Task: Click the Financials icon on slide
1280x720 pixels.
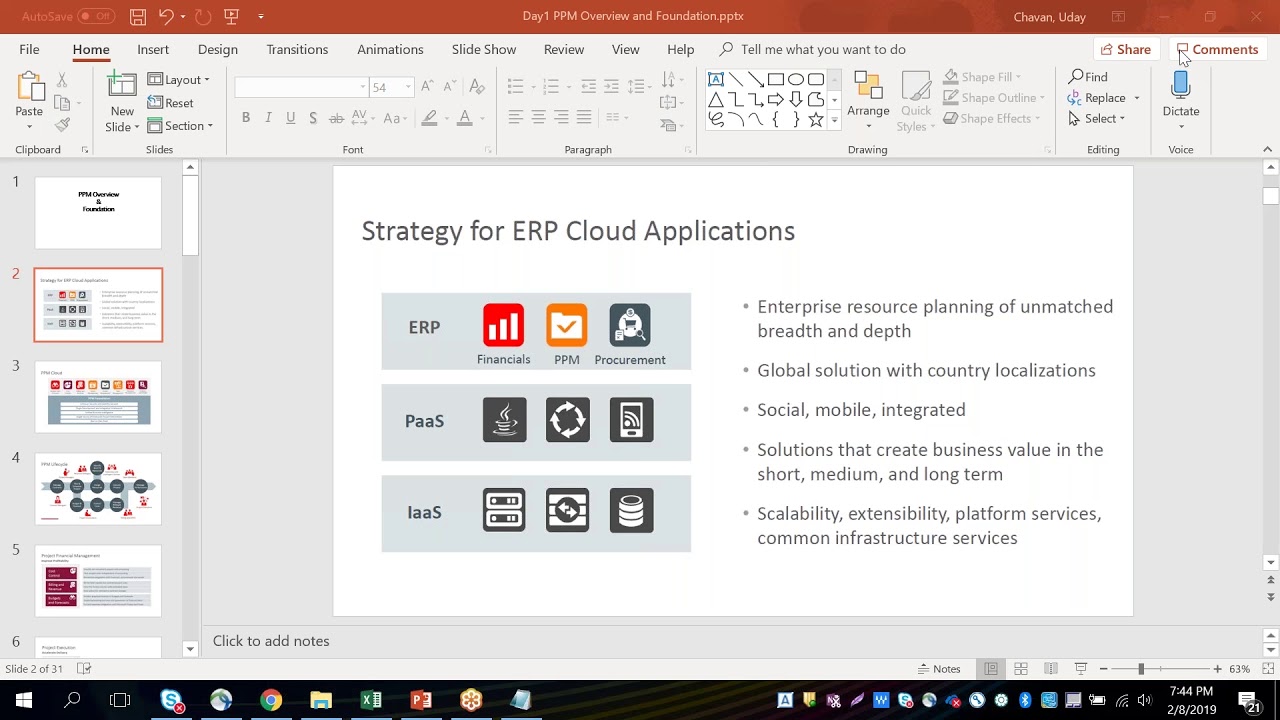Action: point(503,325)
